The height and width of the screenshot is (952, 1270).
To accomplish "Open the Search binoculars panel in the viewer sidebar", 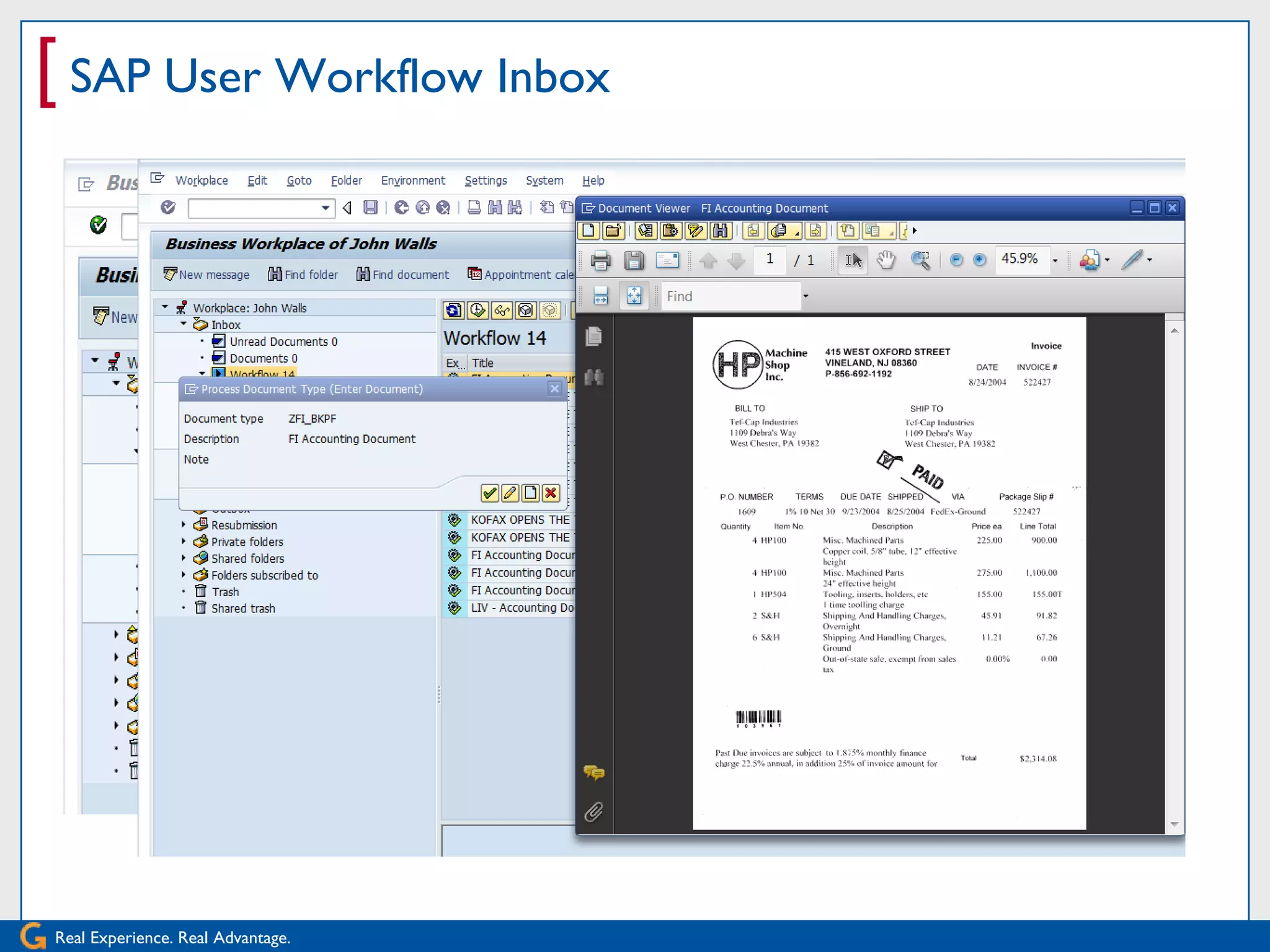I will pos(594,377).
